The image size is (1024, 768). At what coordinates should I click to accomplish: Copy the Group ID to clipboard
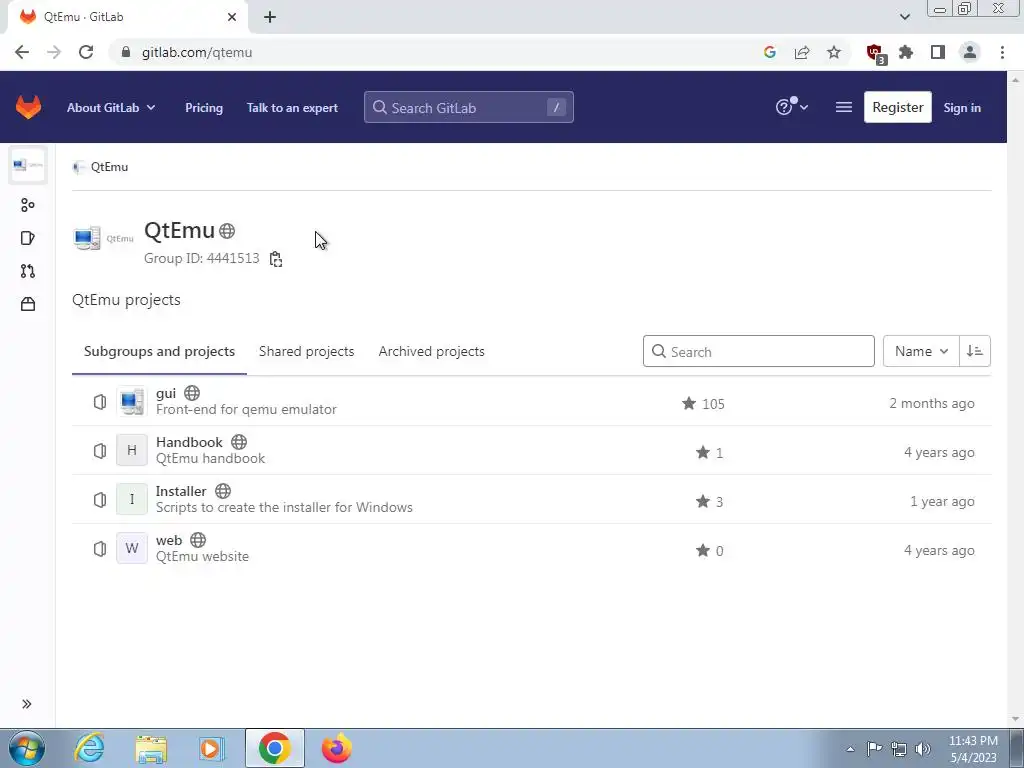click(276, 259)
